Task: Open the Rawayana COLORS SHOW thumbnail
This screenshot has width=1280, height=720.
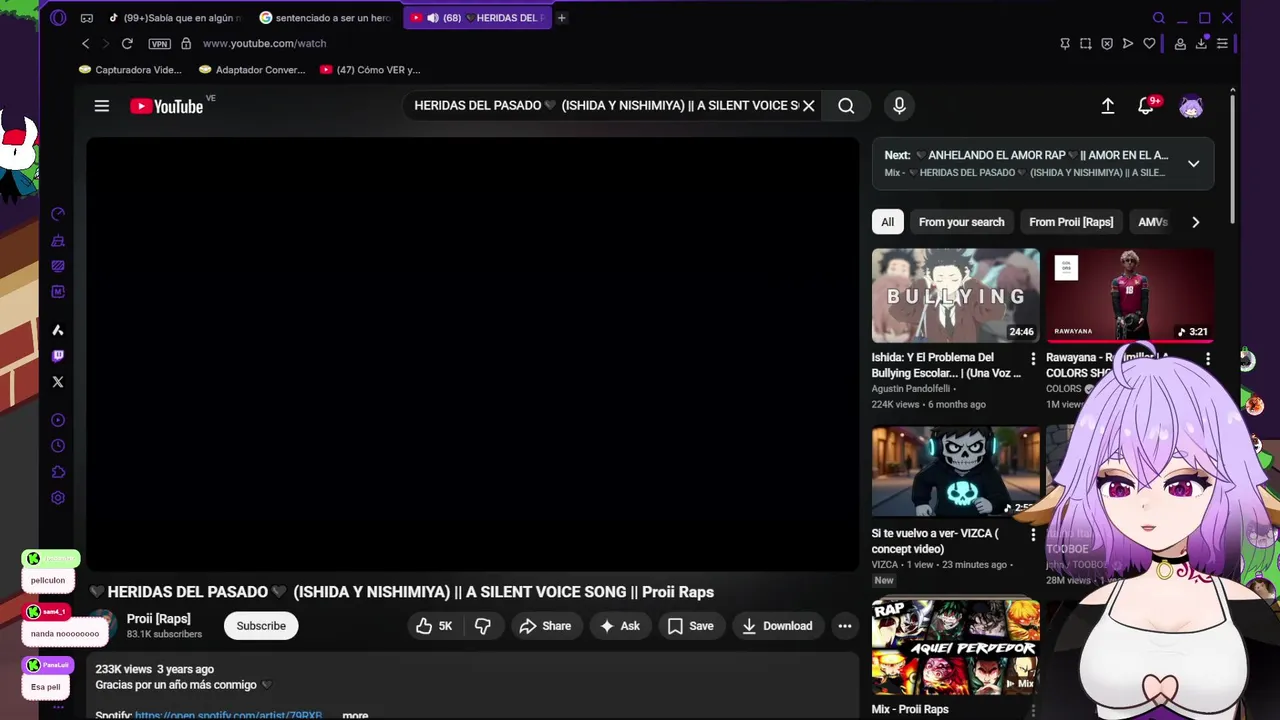Action: click(x=1130, y=295)
